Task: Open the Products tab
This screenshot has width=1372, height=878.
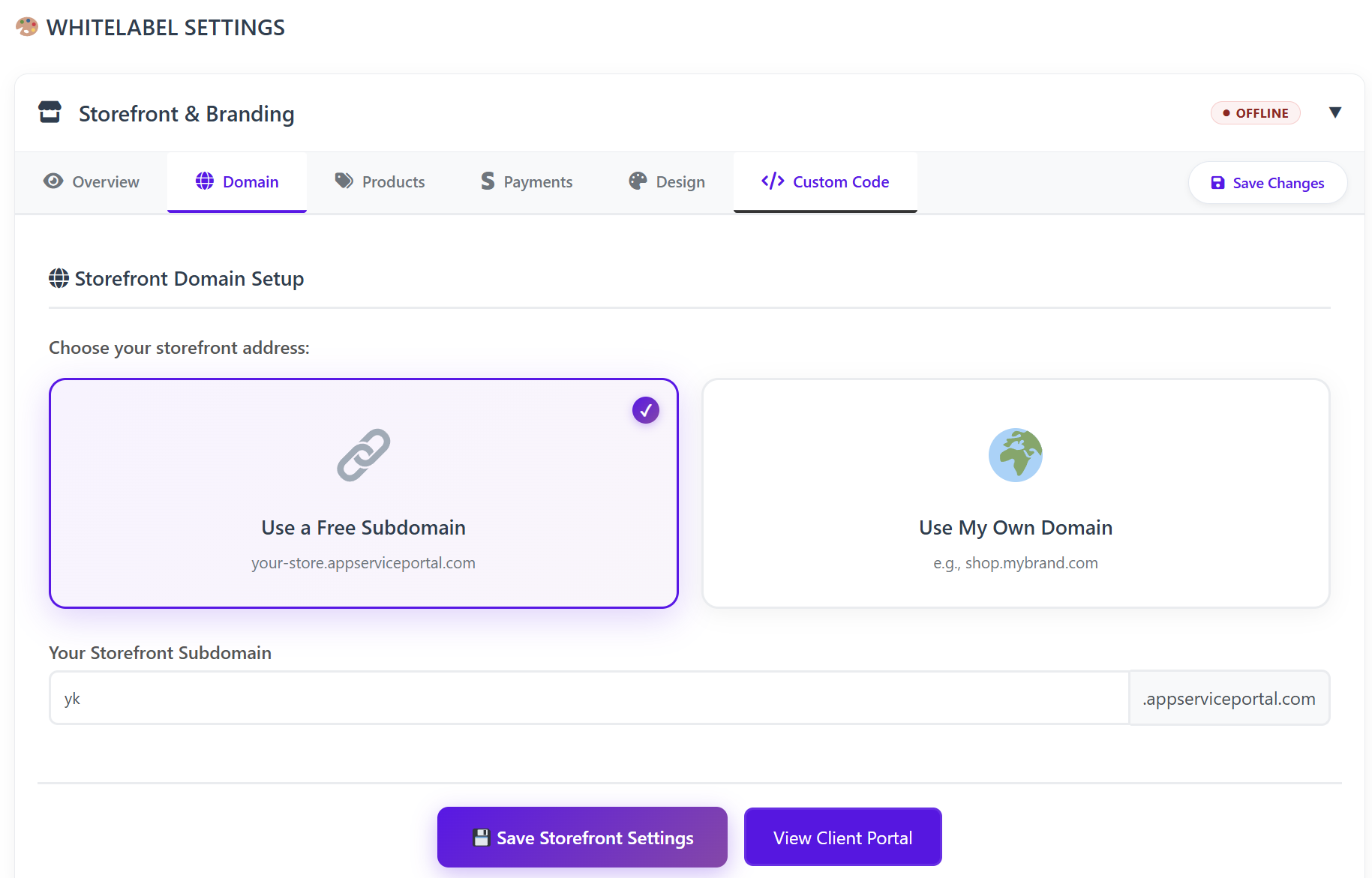Action: [x=380, y=182]
